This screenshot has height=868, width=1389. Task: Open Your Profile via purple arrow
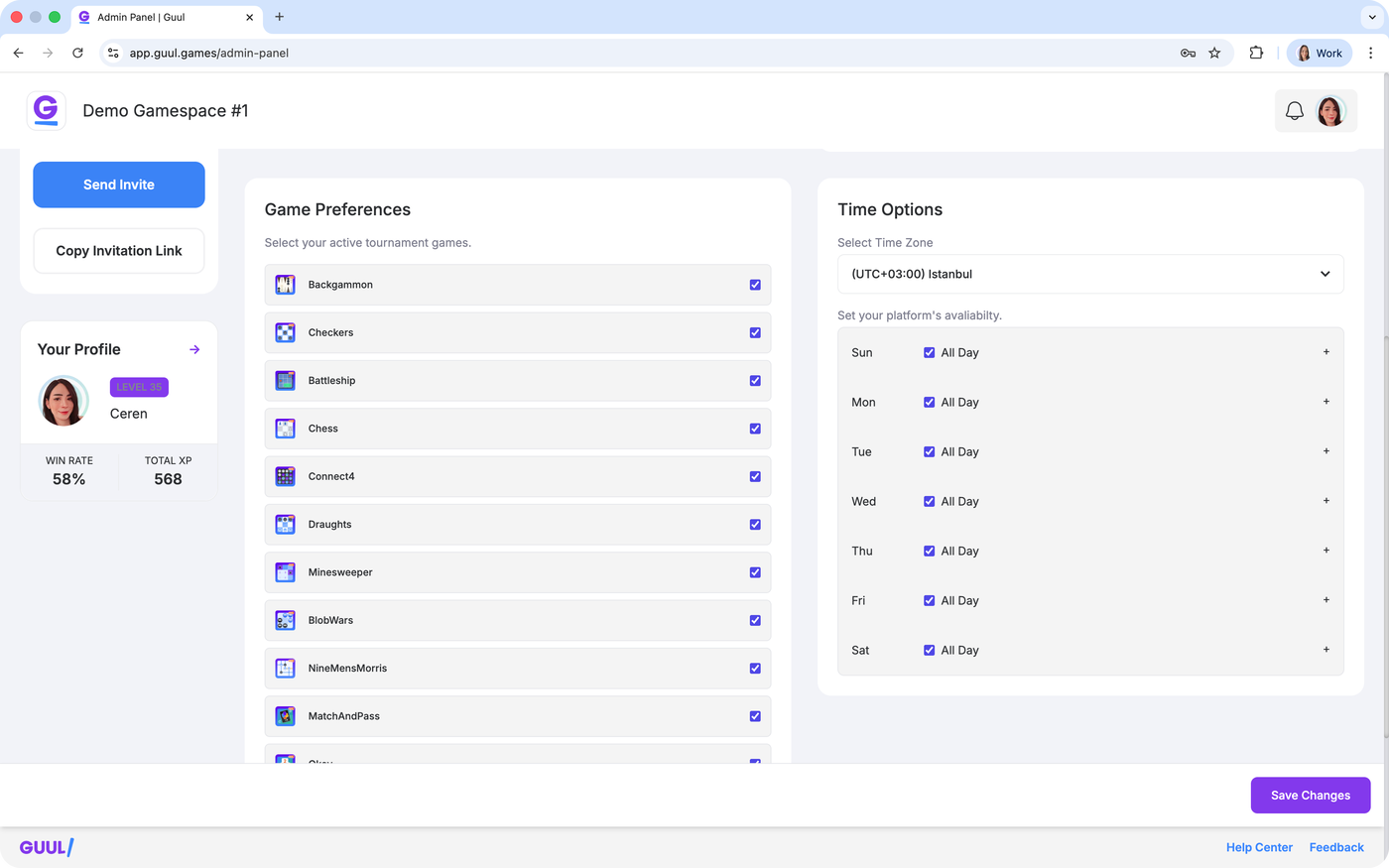pos(194,349)
